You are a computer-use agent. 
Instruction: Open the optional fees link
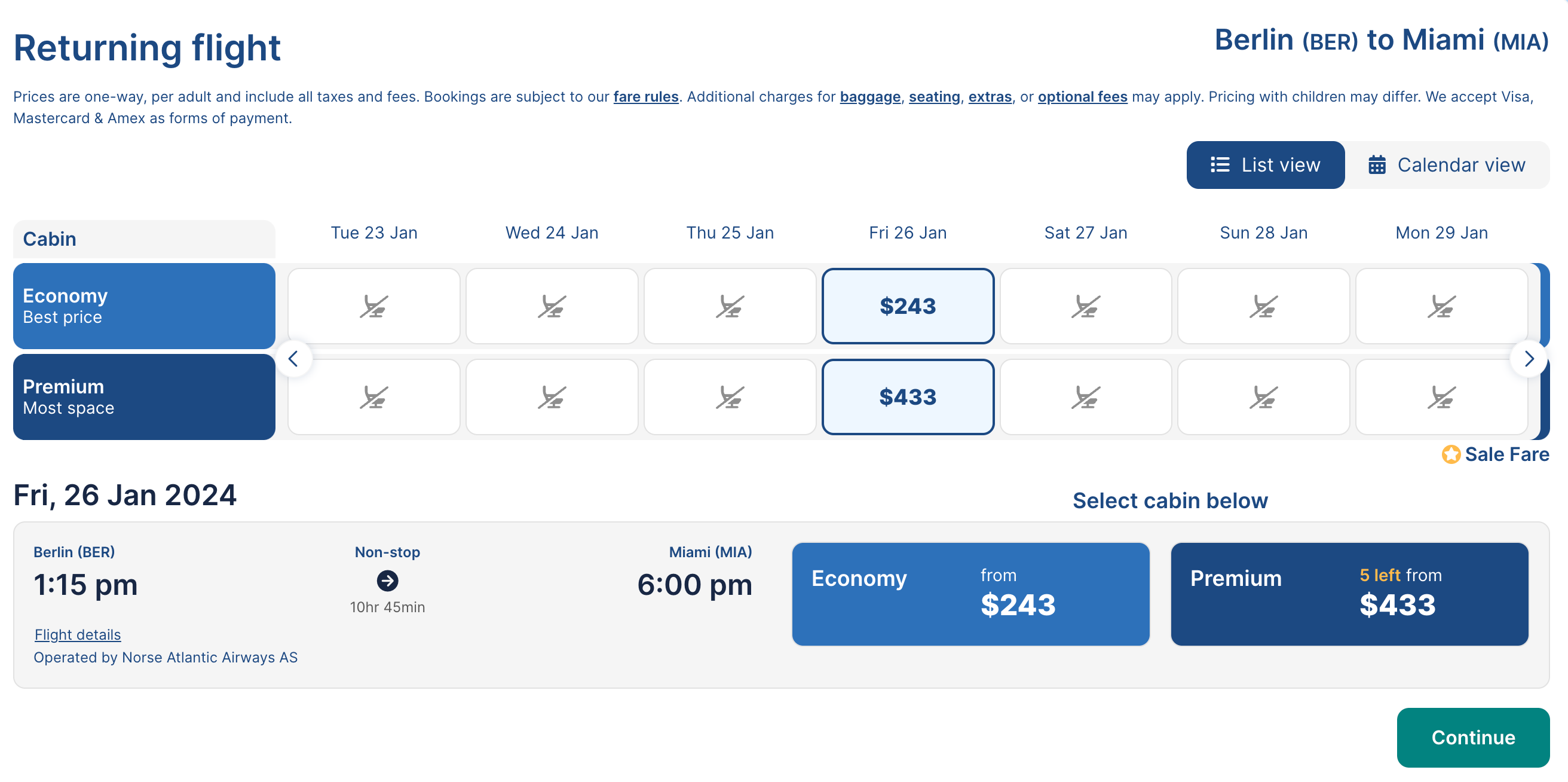click(1082, 97)
